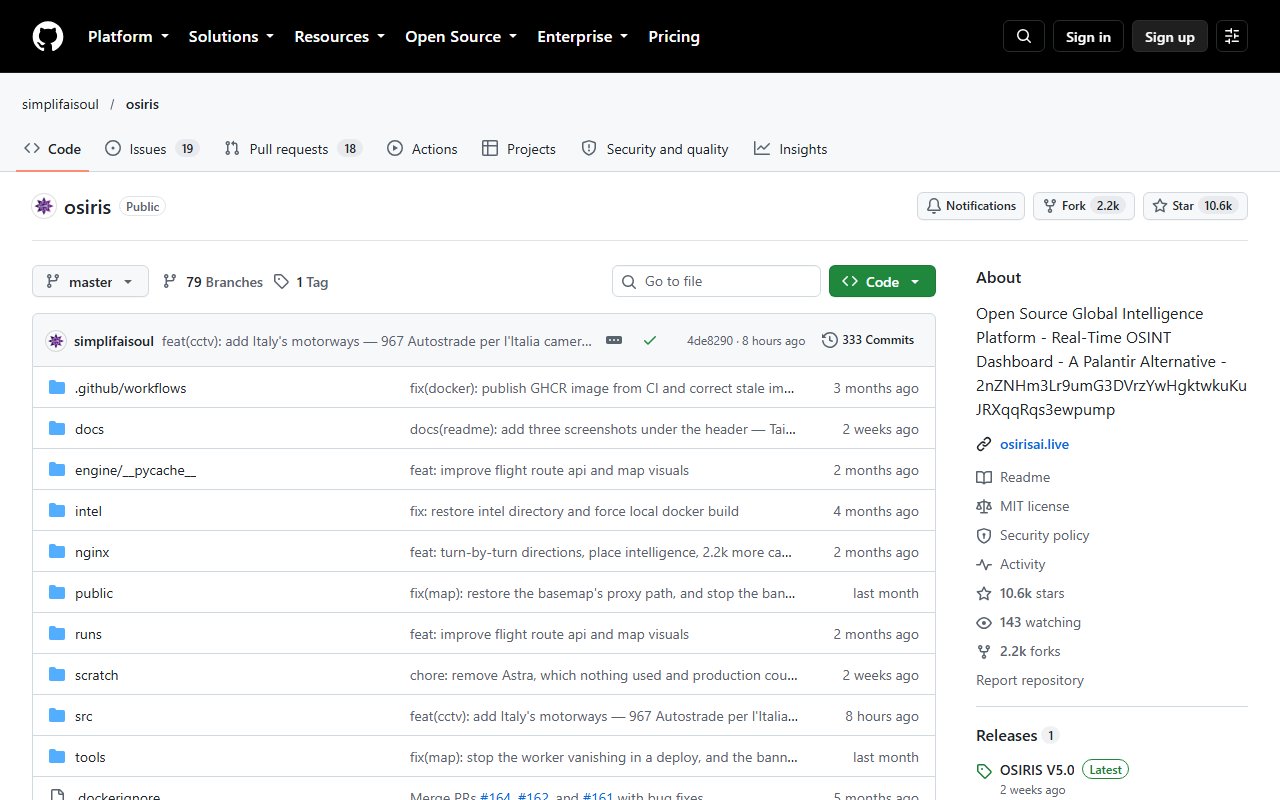Image resolution: width=1280 pixels, height=800 pixels.
Task: Click the Sign up button
Action: [x=1170, y=37]
